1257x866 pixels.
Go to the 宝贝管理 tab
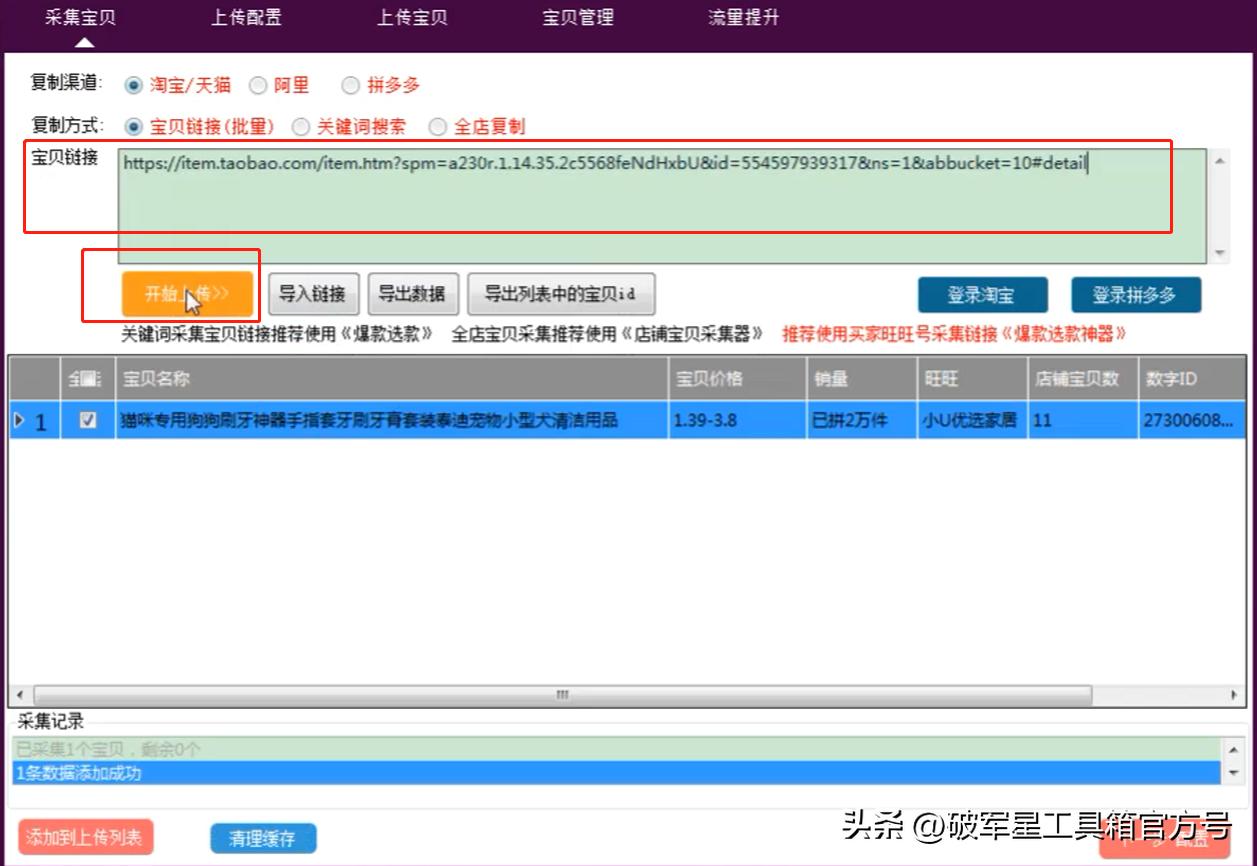click(x=578, y=18)
